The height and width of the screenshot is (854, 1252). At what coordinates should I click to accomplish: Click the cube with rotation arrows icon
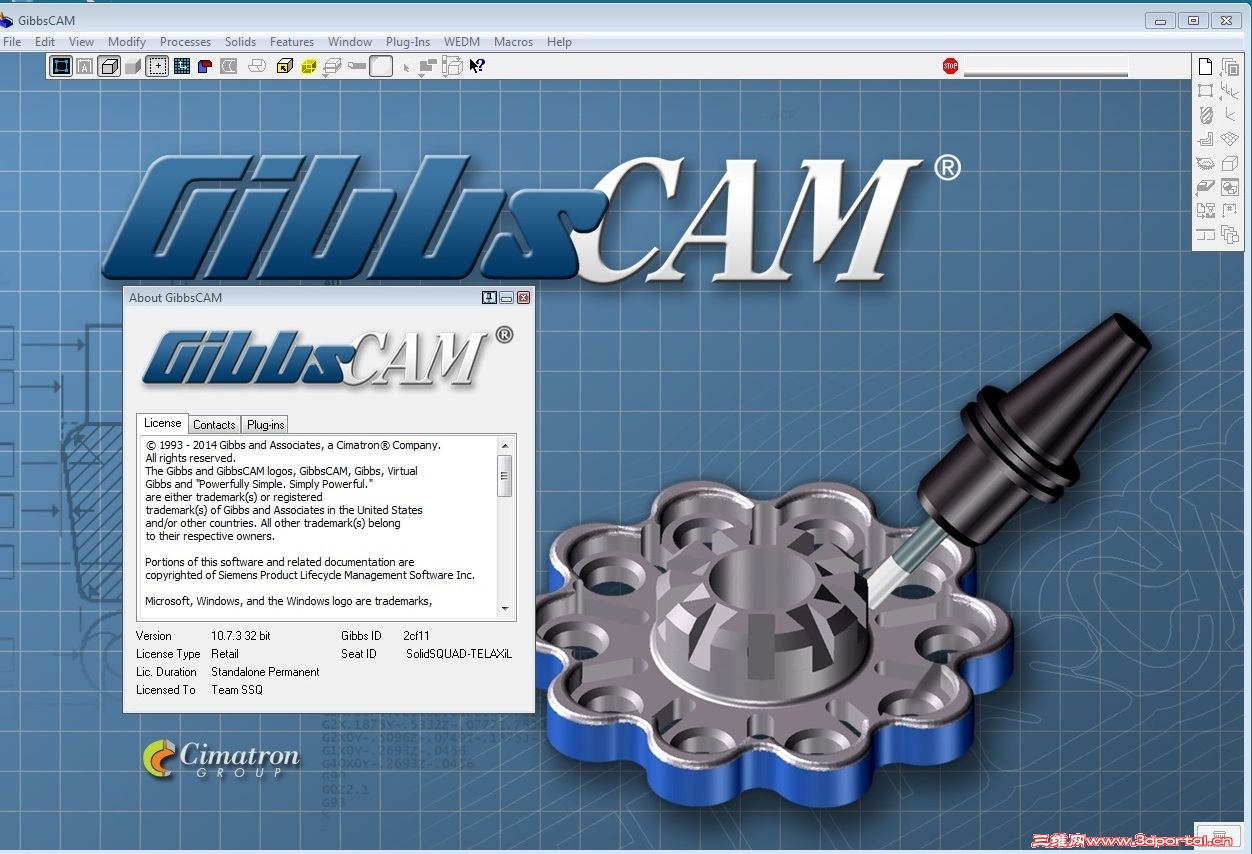tap(453, 66)
